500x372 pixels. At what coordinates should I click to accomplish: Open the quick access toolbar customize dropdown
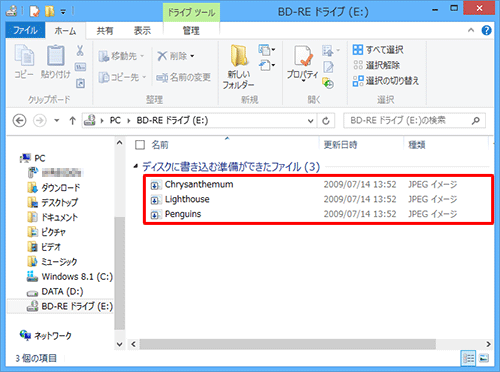click(63, 12)
